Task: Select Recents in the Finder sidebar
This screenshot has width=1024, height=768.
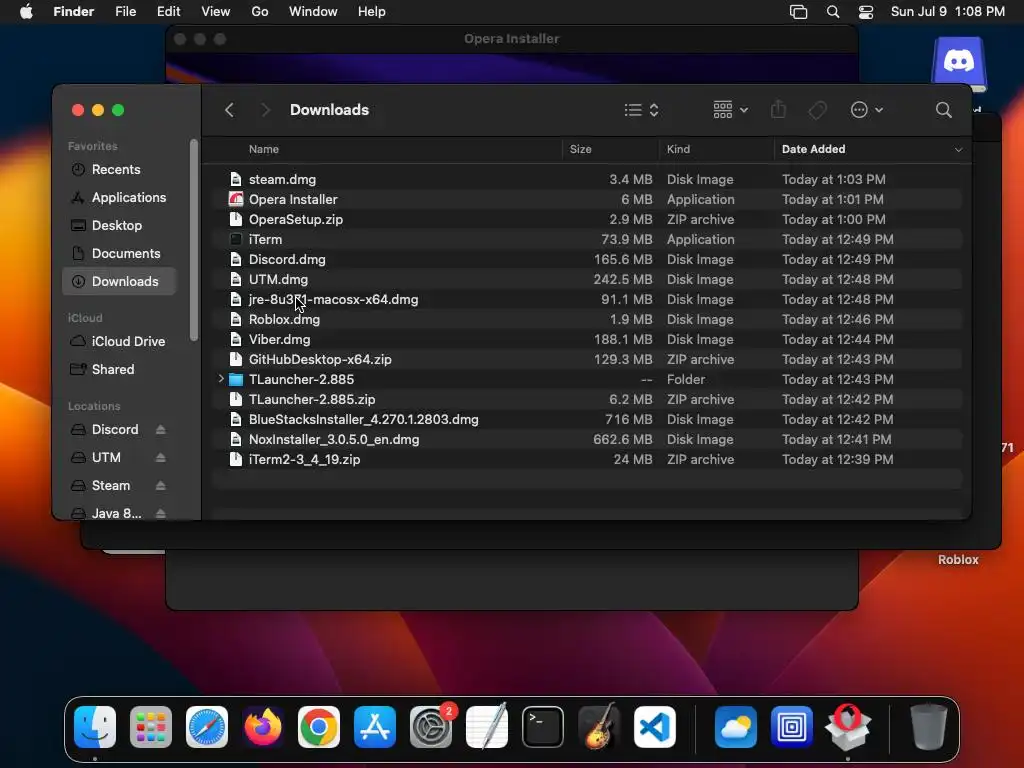Action: (119, 169)
